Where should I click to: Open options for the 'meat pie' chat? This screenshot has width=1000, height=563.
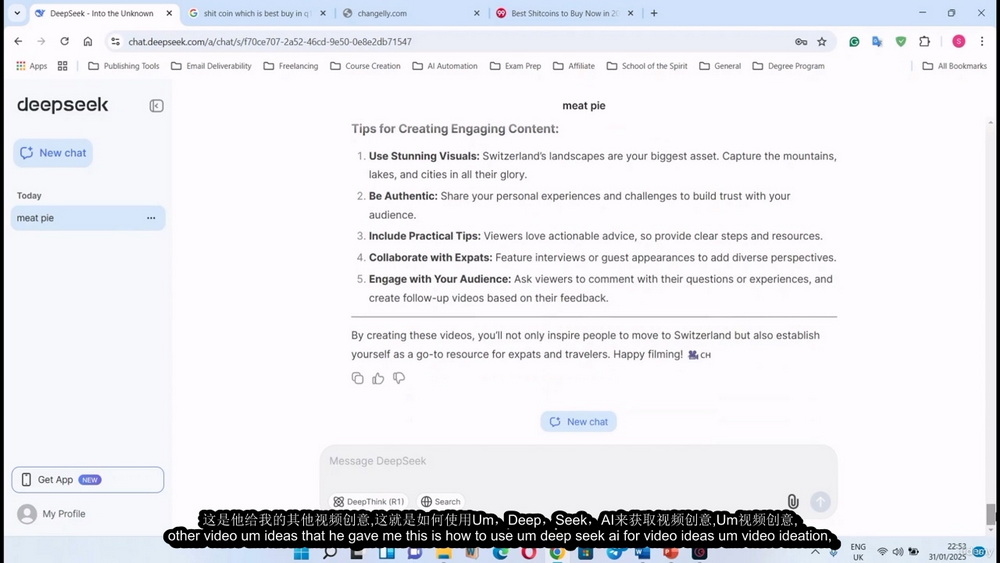[151, 218]
